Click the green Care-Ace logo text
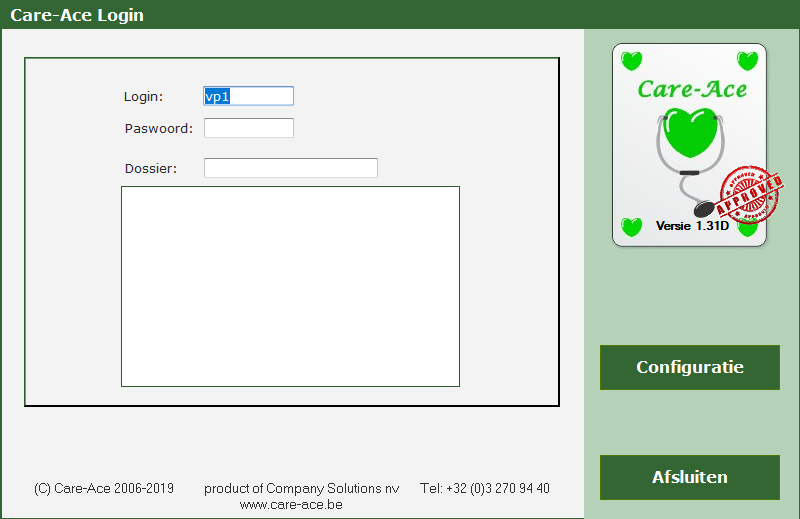This screenshot has width=800, height=519. [x=692, y=89]
